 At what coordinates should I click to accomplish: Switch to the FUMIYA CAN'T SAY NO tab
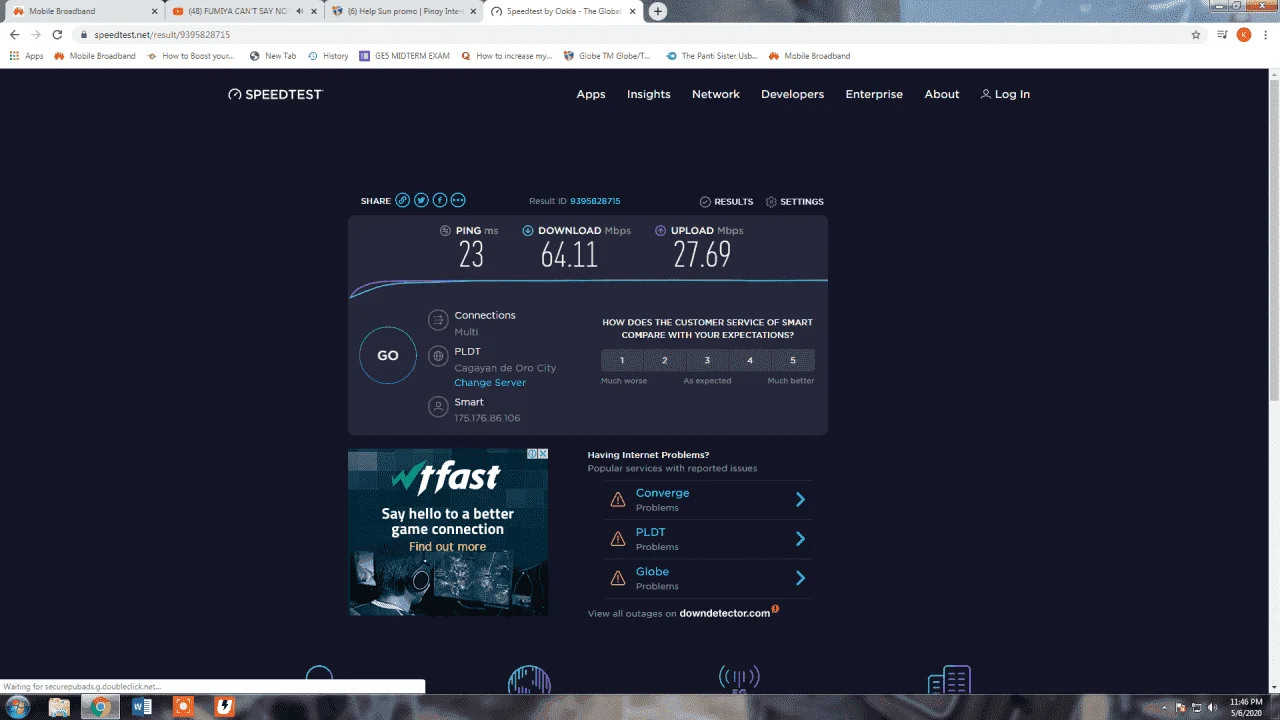coord(244,11)
